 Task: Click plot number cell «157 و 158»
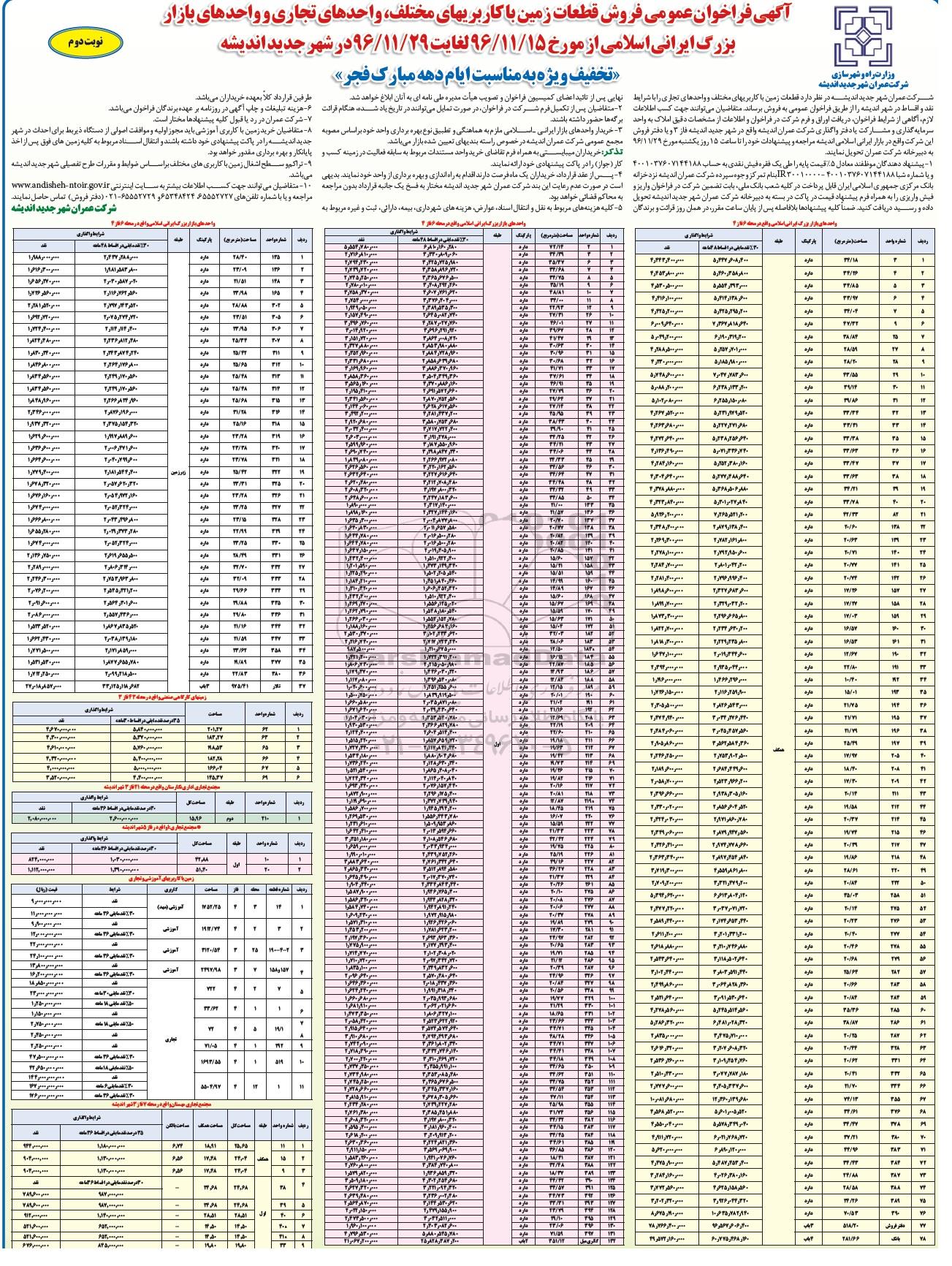tap(279, 970)
